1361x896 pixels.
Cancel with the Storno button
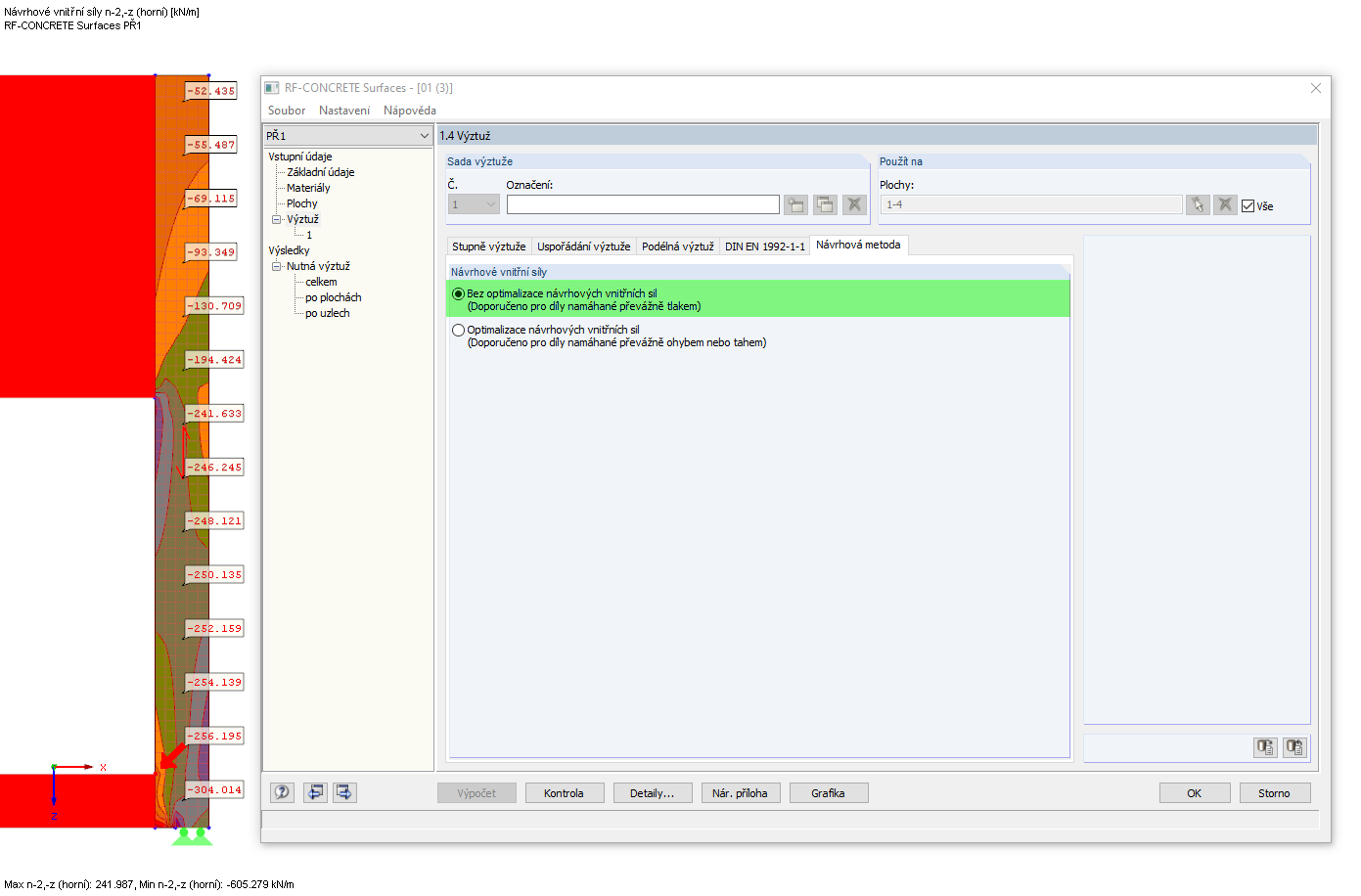pyautogui.click(x=1275, y=793)
